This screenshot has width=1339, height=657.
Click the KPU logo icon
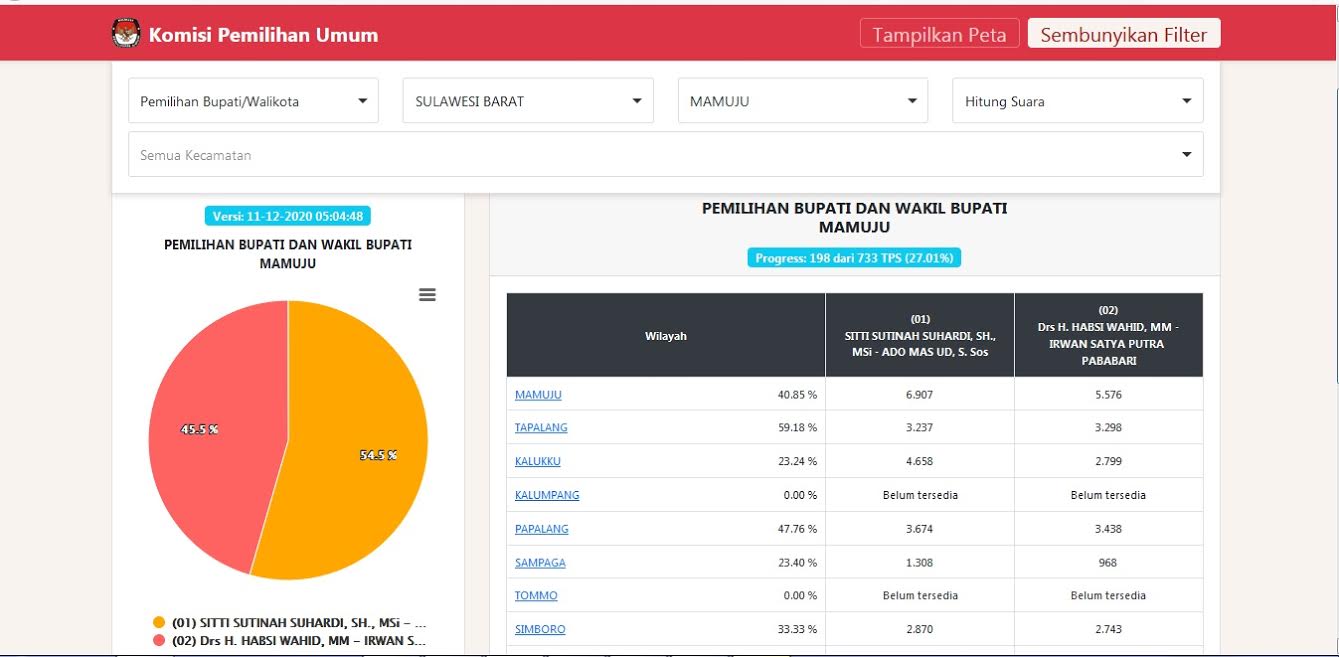[x=126, y=34]
